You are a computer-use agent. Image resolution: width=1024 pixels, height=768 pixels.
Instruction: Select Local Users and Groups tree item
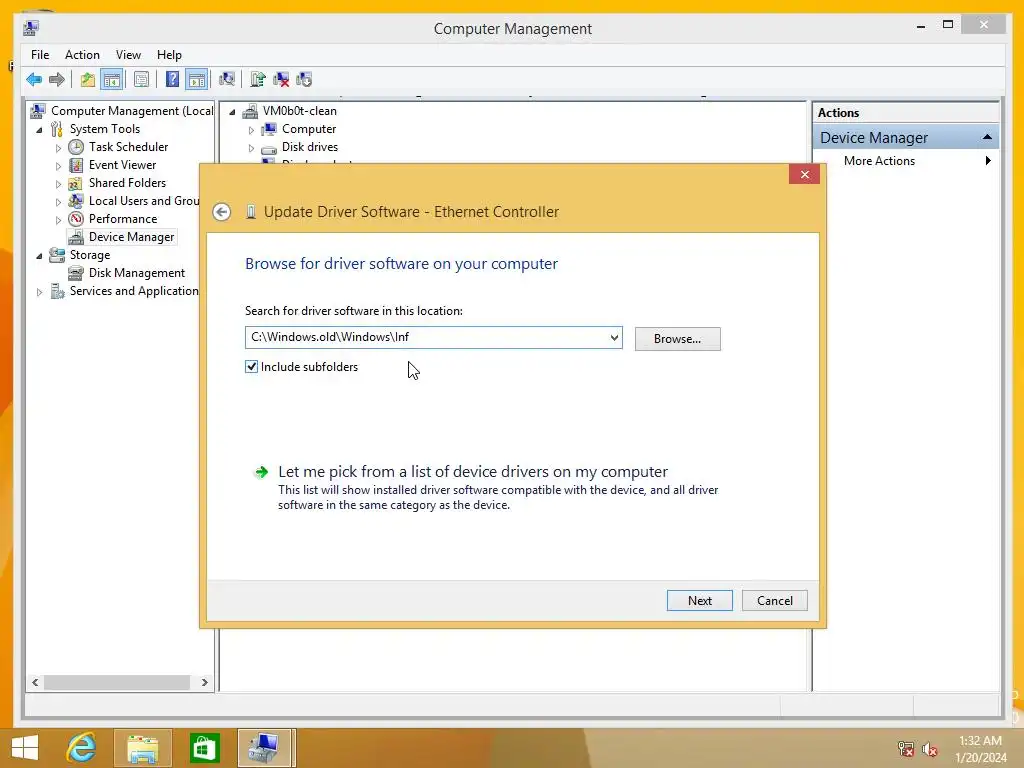click(144, 201)
